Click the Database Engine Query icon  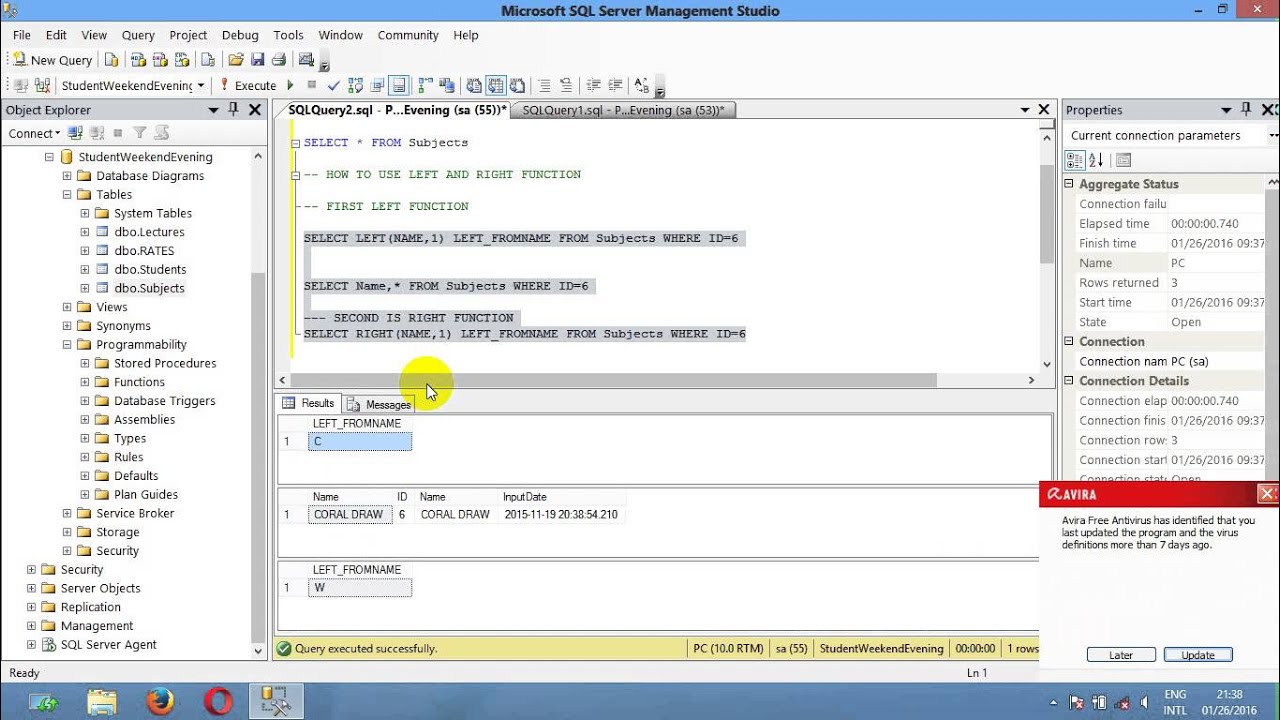[111, 60]
